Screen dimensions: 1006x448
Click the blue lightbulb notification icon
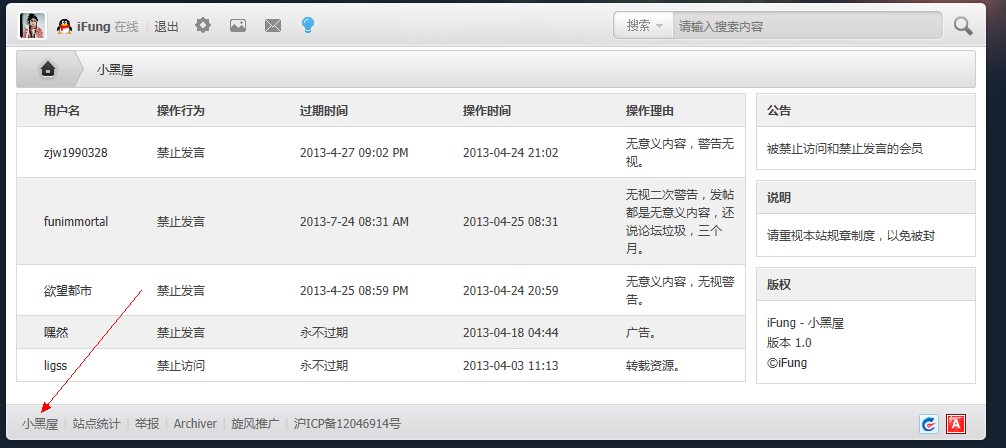[x=308, y=26]
